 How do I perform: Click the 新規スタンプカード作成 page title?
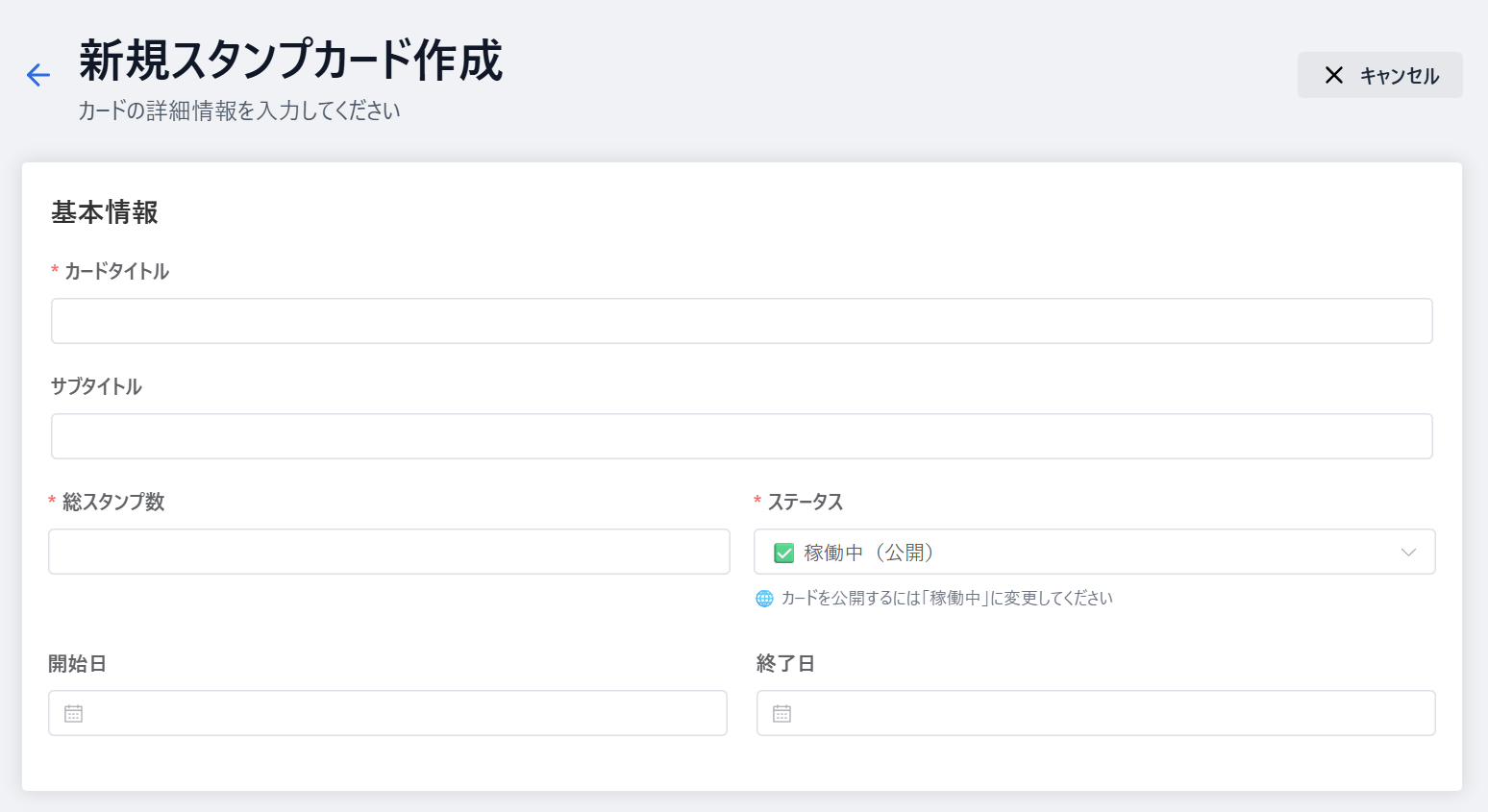(x=290, y=62)
